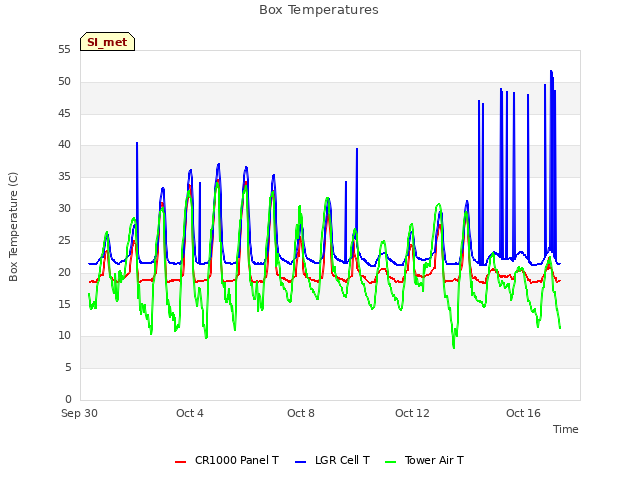Click the 5 y-axis tick label
640x480 pixels.
click(x=68, y=367)
